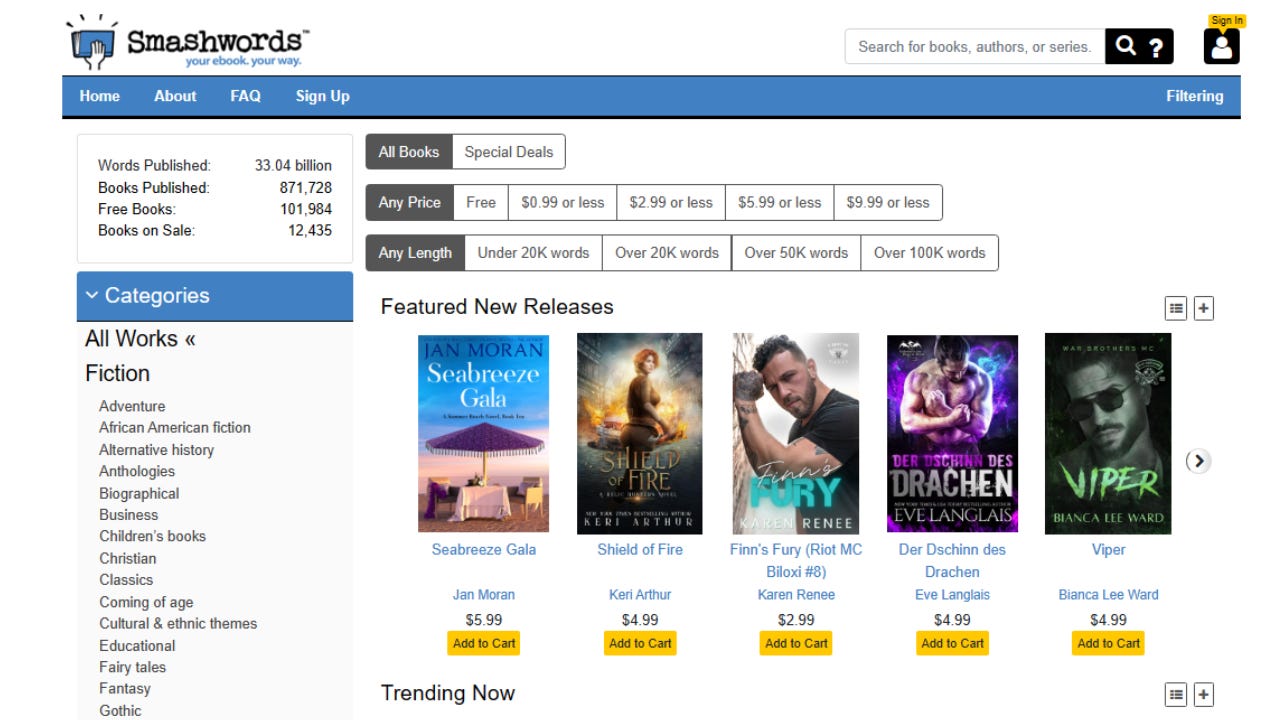Open the About page from the navbar
Image resolution: width=1280 pixels, height=720 pixels.
(175, 96)
